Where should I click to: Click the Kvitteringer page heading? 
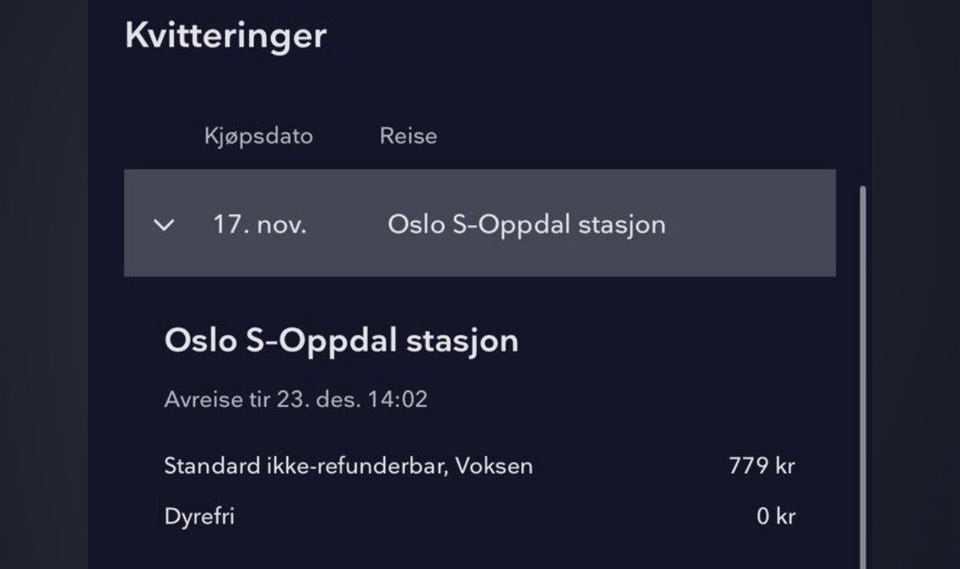point(225,36)
